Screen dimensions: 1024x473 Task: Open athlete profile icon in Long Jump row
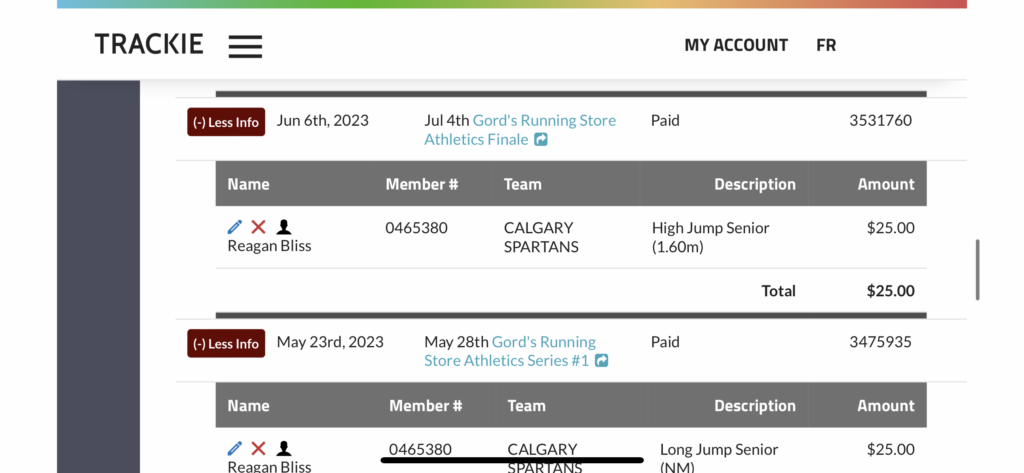(x=283, y=448)
